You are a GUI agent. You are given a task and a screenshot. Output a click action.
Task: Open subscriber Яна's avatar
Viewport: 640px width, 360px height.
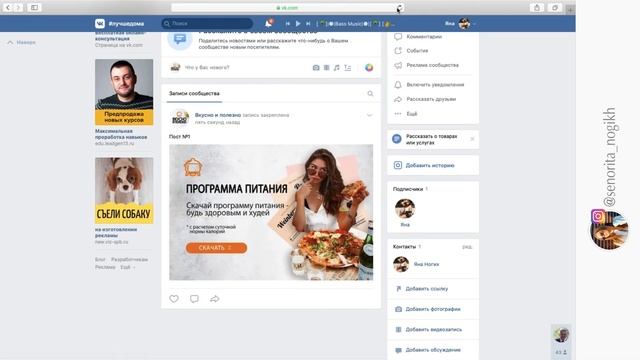click(x=404, y=209)
